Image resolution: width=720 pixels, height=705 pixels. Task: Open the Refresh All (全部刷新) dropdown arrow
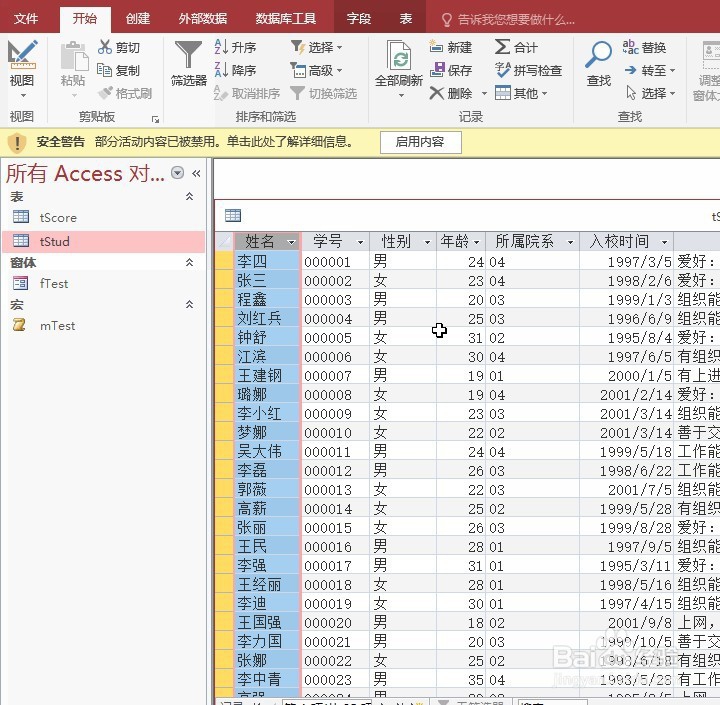click(x=401, y=96)
